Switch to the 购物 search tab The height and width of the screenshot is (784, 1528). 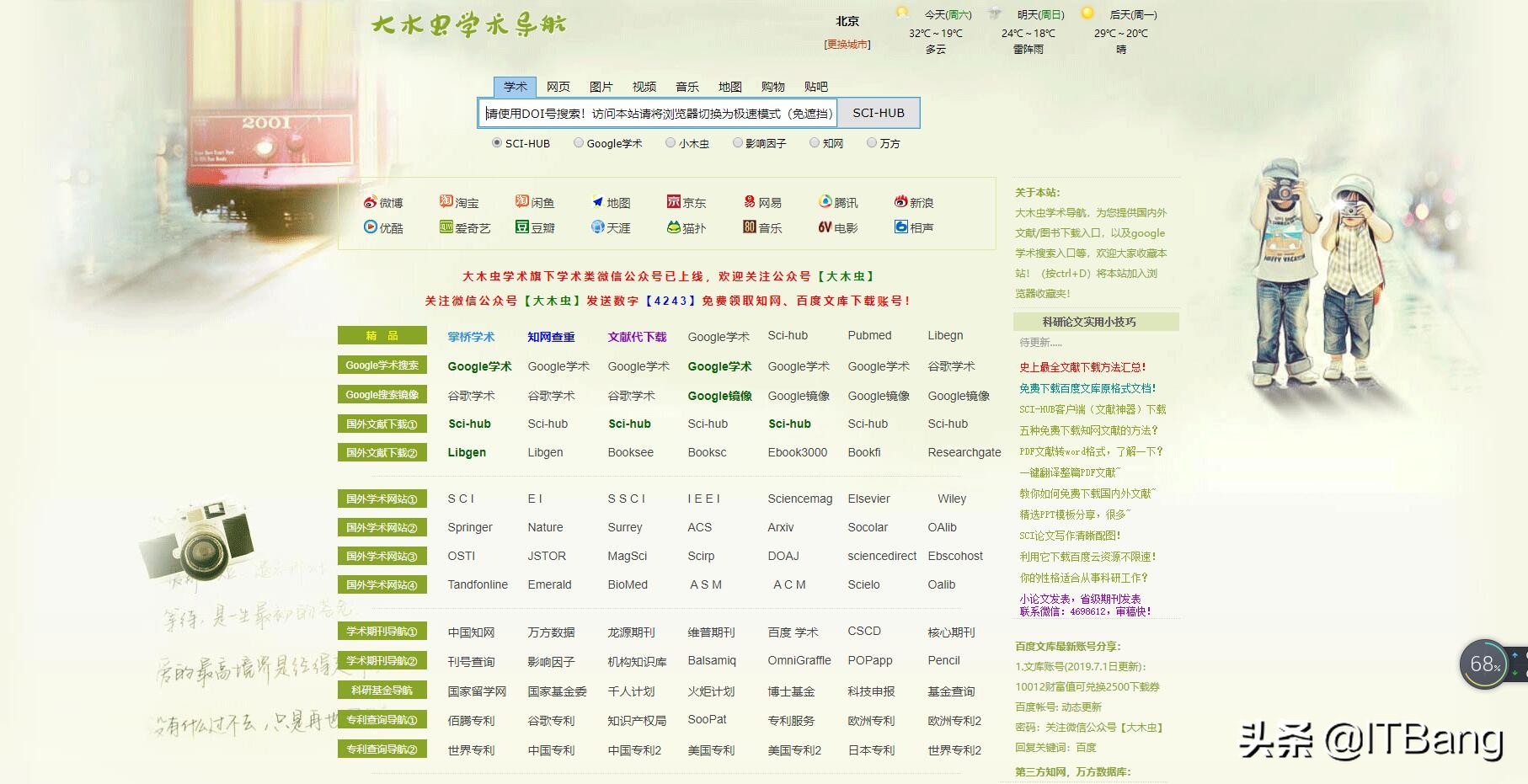tap(773, 87)
